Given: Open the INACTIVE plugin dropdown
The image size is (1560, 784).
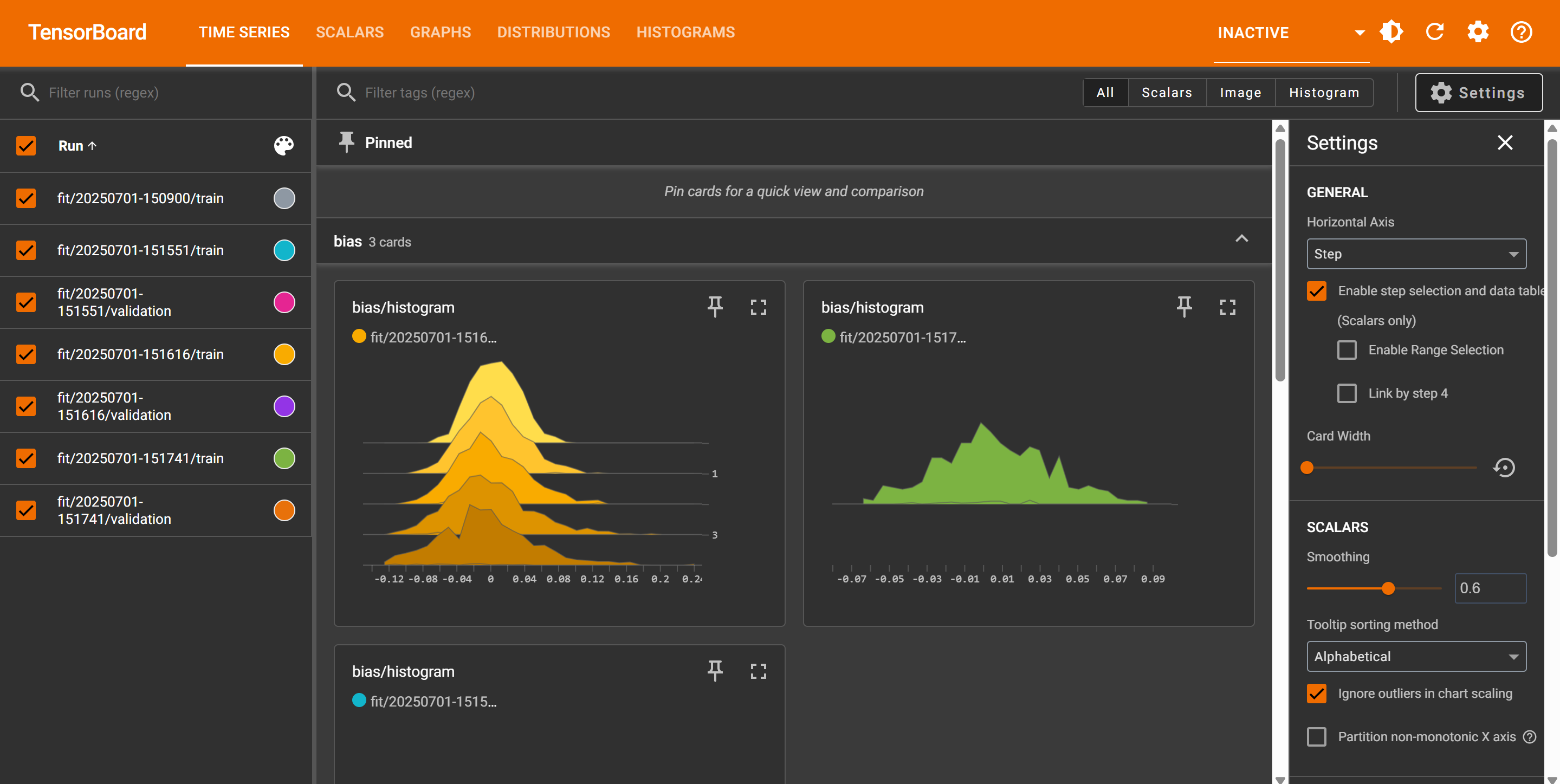Looking at the screenshot, I should pos(1291,33).
